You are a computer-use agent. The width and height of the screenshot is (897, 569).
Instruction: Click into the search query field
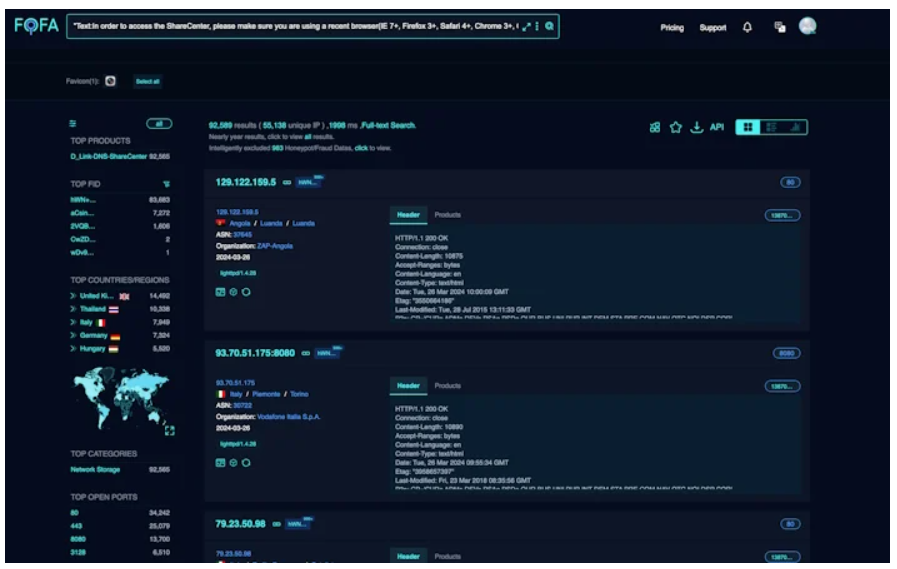point(295,26)
